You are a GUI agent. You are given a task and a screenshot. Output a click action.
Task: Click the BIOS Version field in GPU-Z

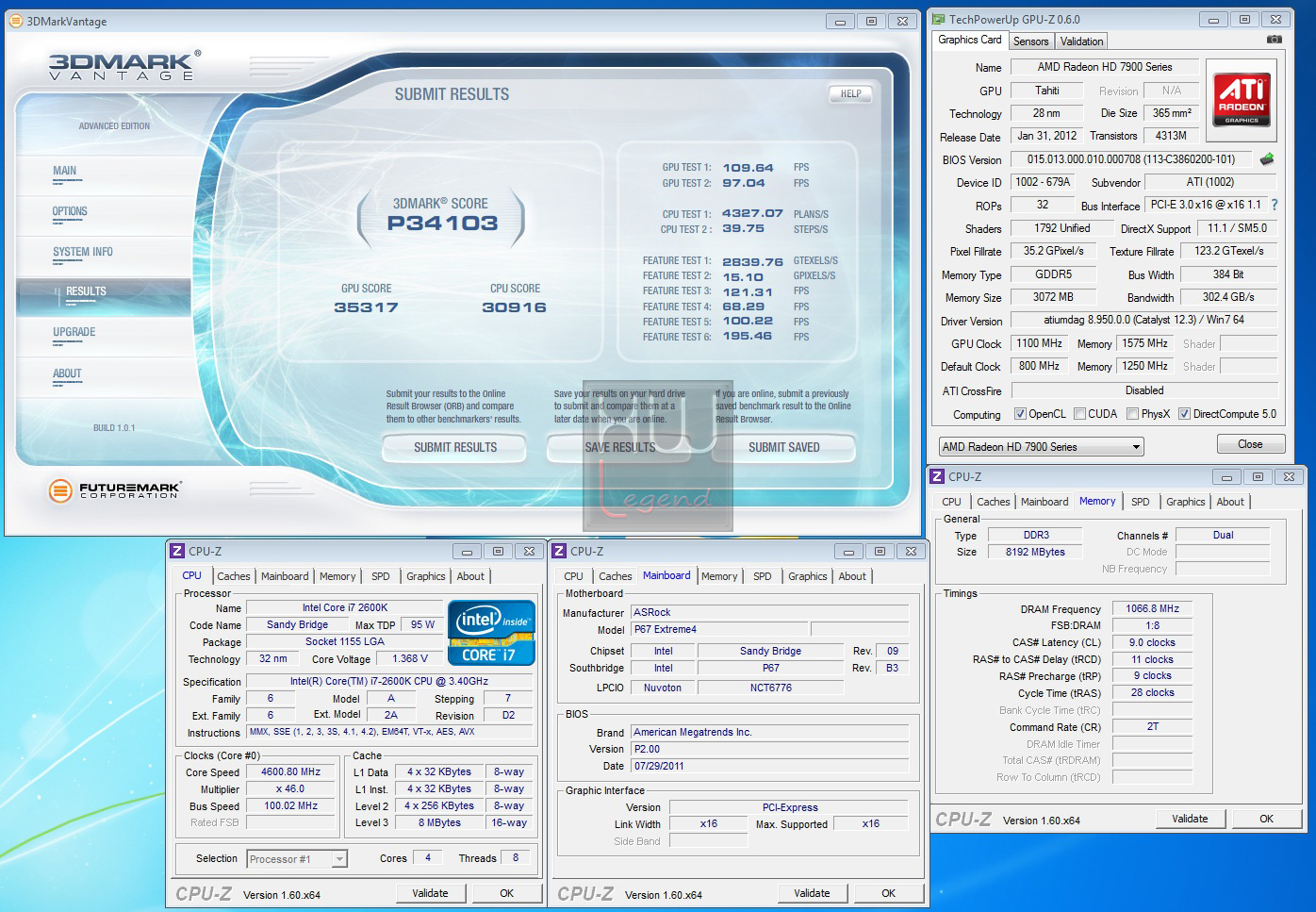[1131, 159]
